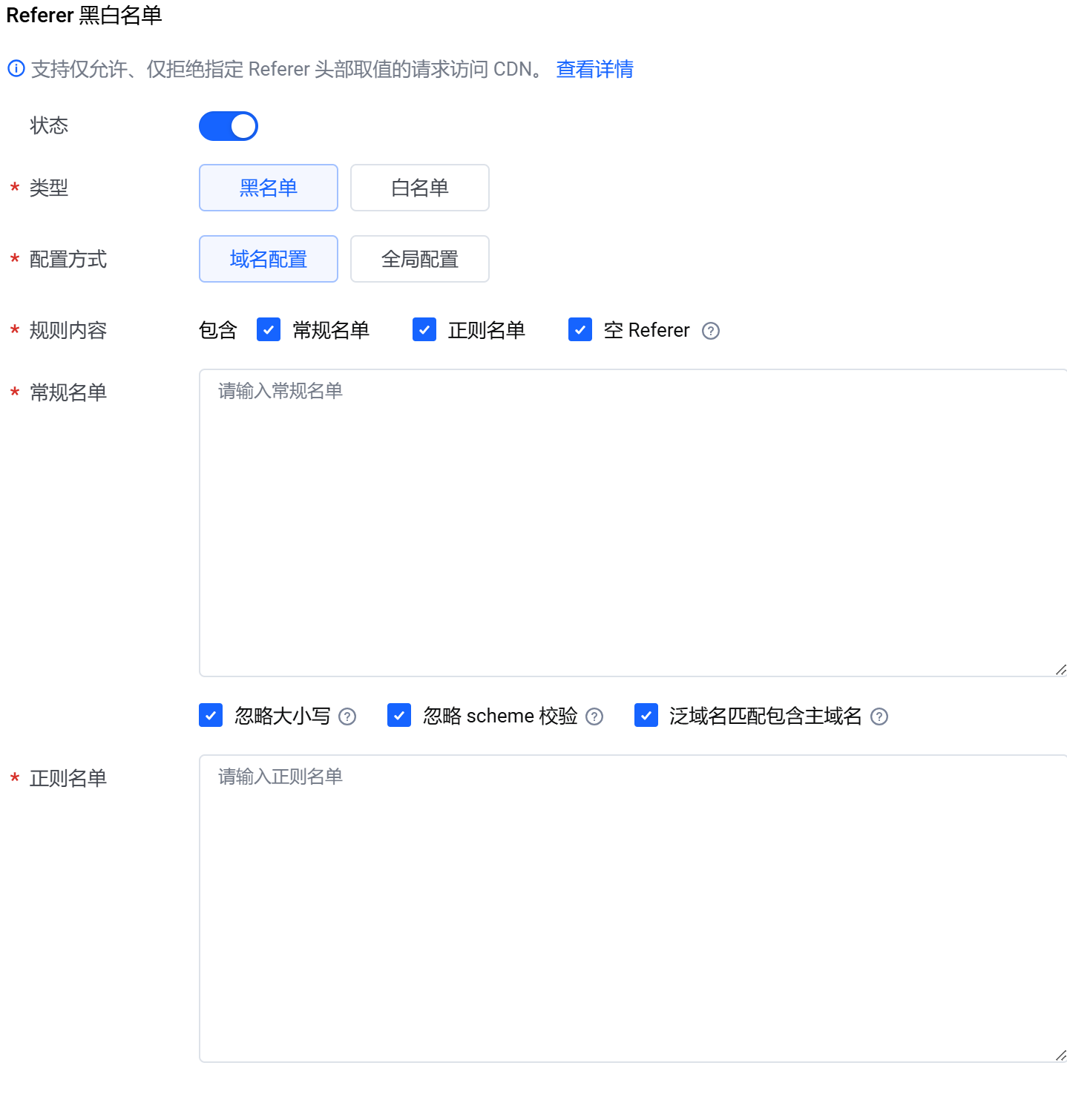Open the 查看详情 link

pos(594,69)
